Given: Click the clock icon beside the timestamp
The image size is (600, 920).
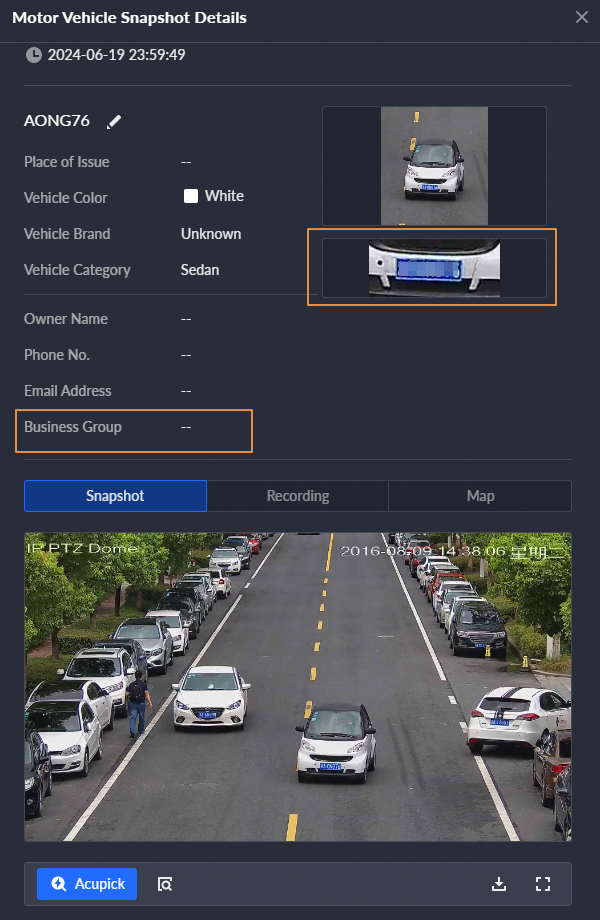Looking at the screenshot, I should [33, 55].
